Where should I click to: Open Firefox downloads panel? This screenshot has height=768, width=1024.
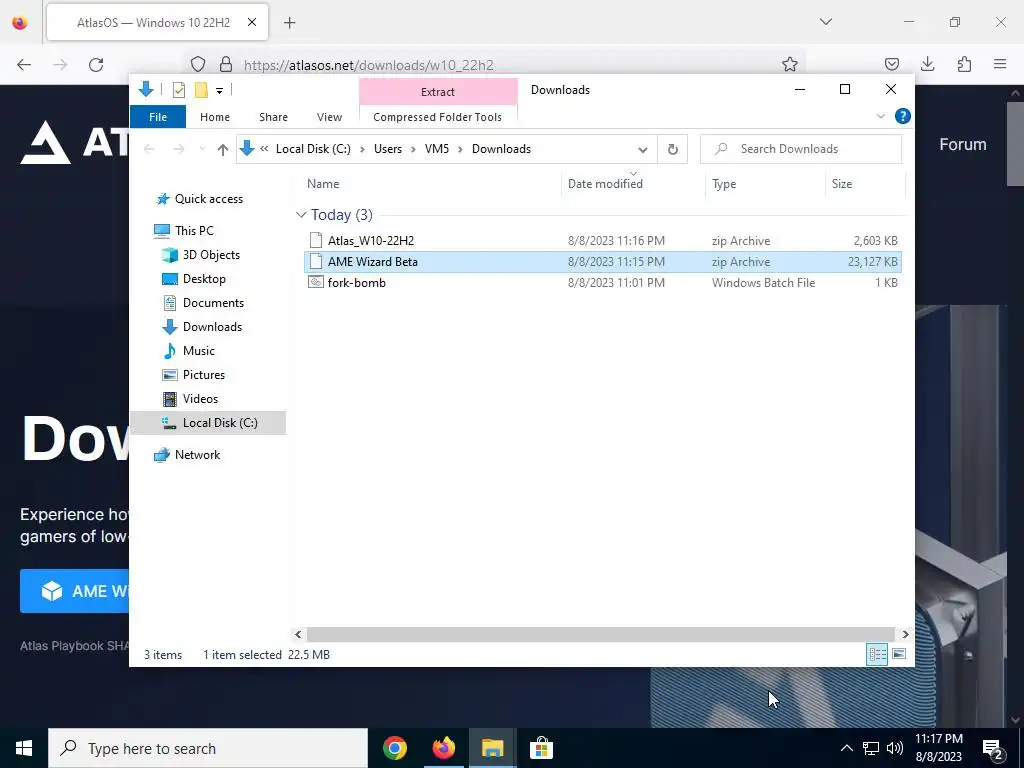[x=927, y=64]
